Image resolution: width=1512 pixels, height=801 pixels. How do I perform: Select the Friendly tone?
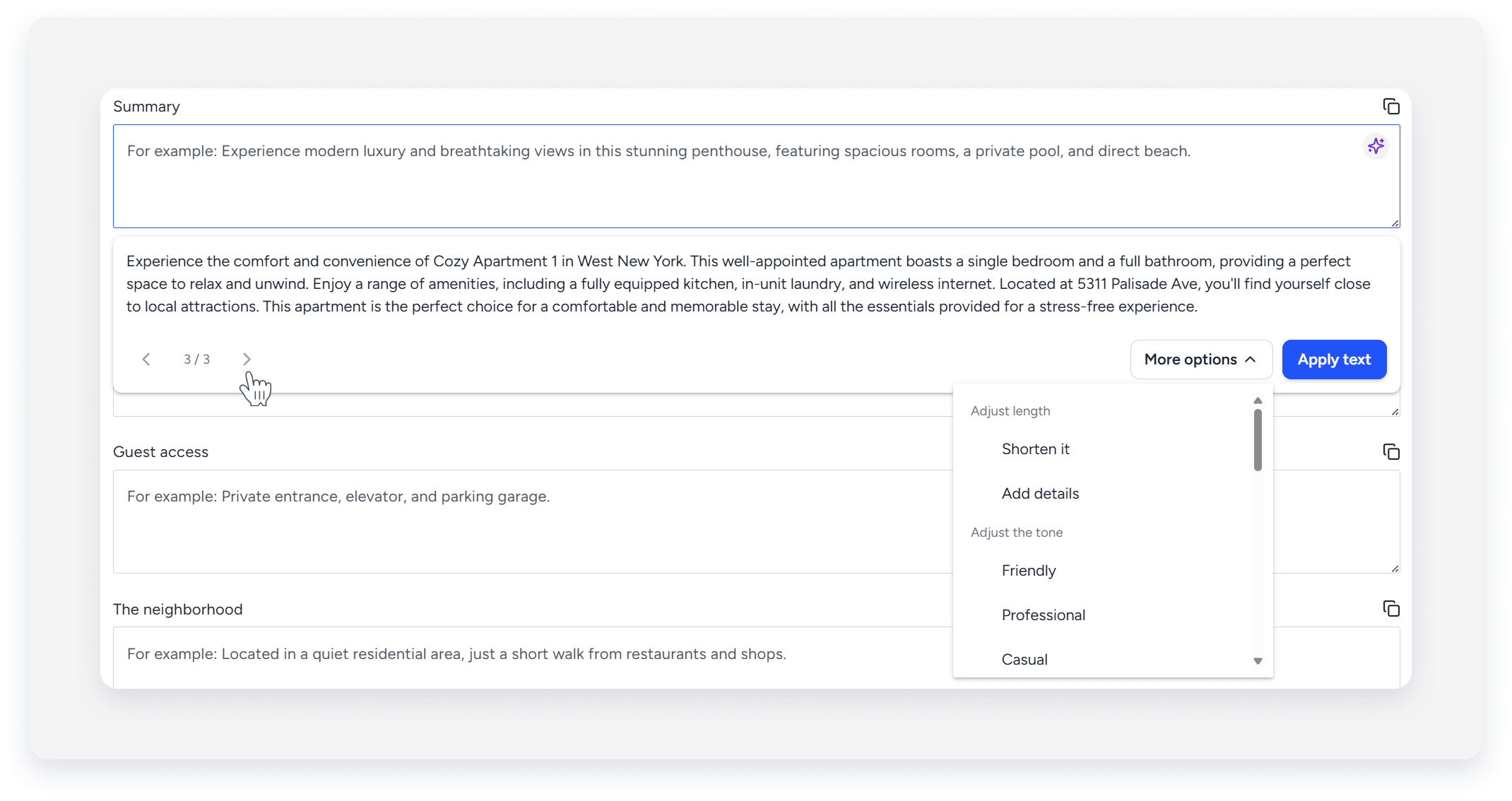click(1029, 571)
